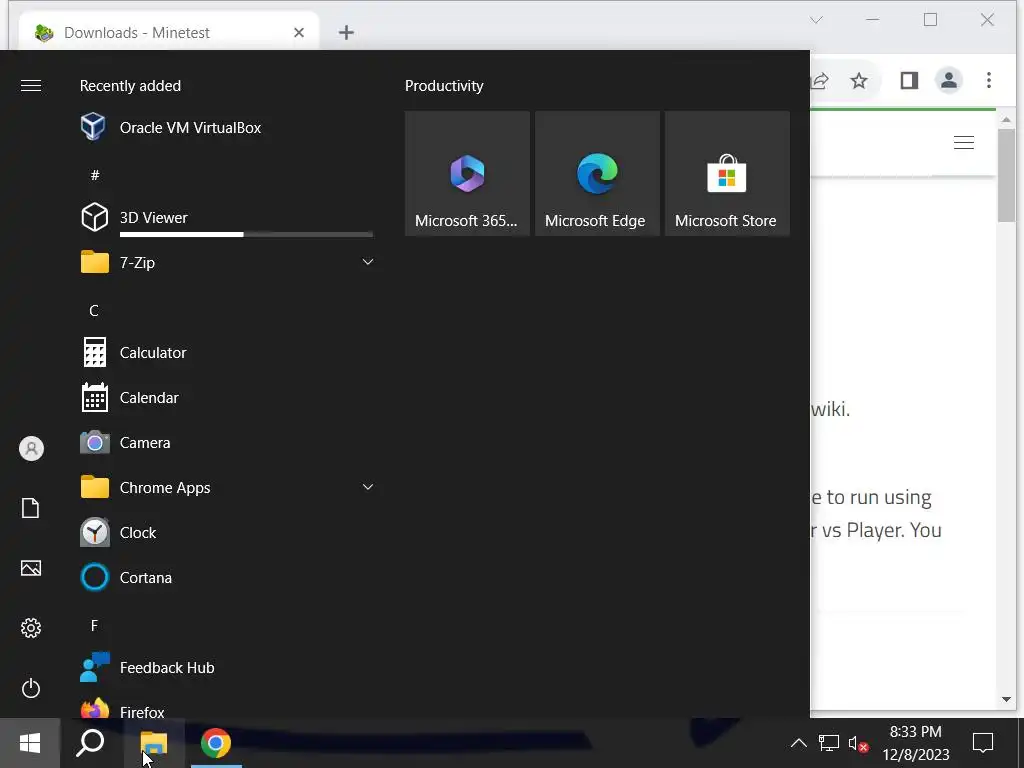Click the Productivity group title
The width and height of the screenshot is (1024, 768).
pos(444,86)
